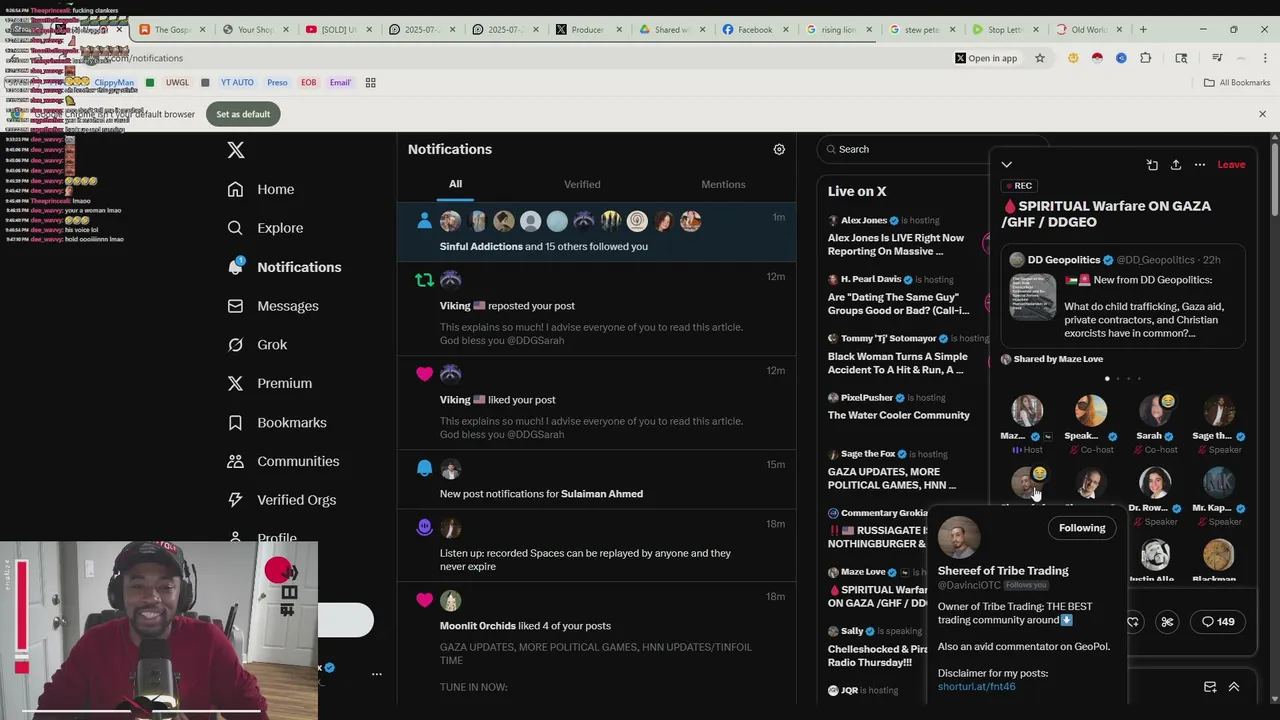Share the Space with upload icon
The width and height of the screenshot is (1280, 720).
pos(1176,165)
